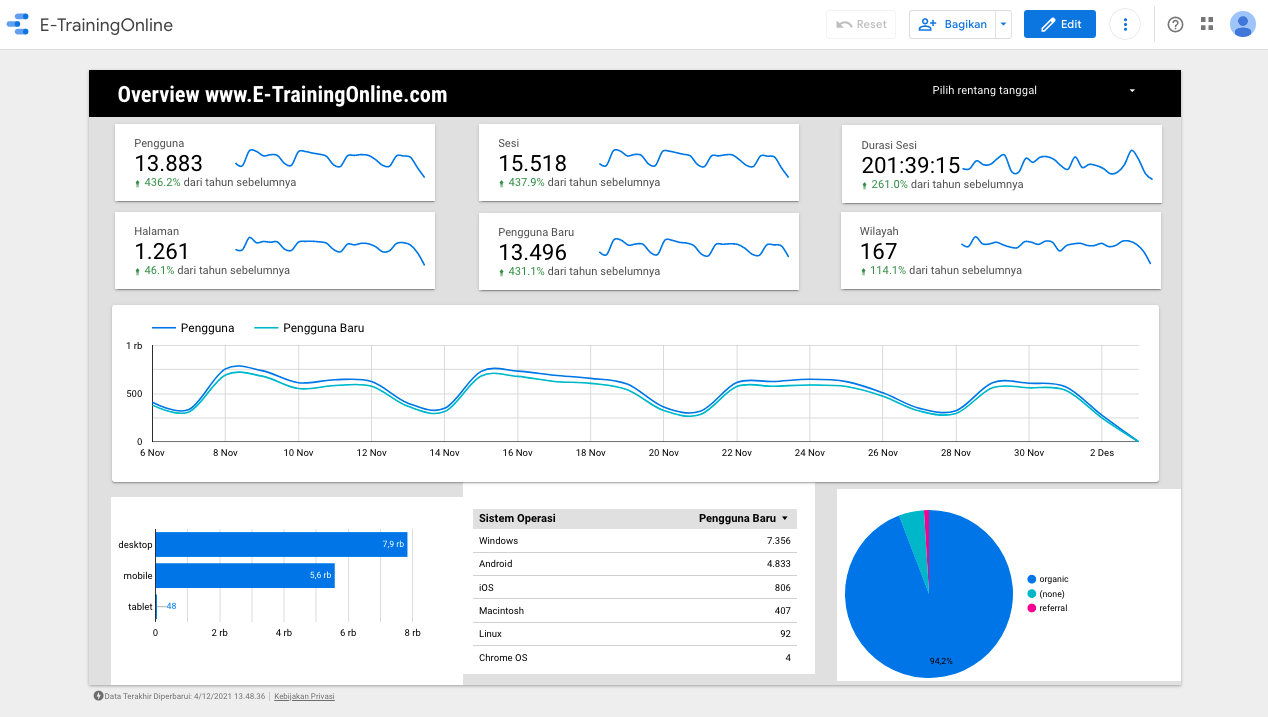Click the mobile bar in bar chart
Viewport: 1268px width, 717px height.
pos(245,575)
